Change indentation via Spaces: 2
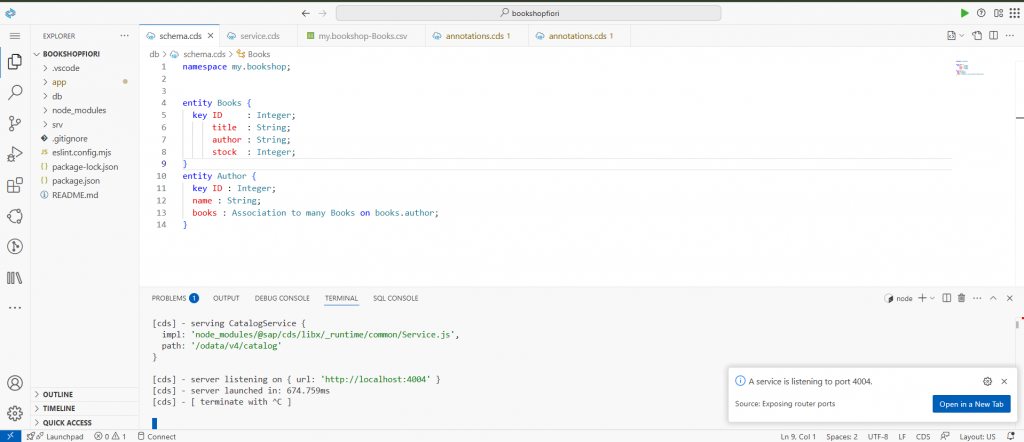 [x=842, y=436]
